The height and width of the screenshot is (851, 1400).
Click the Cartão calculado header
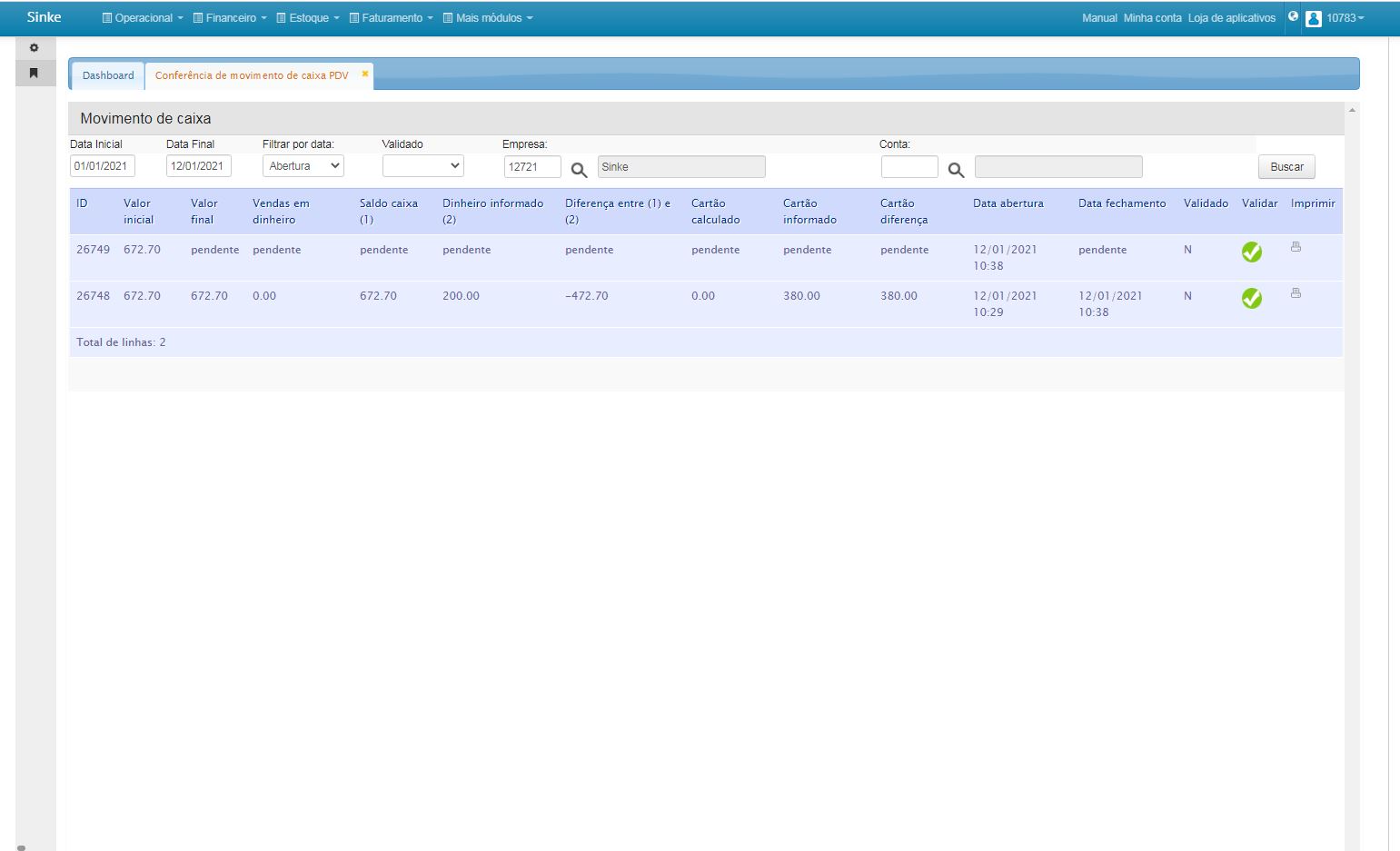716,212
